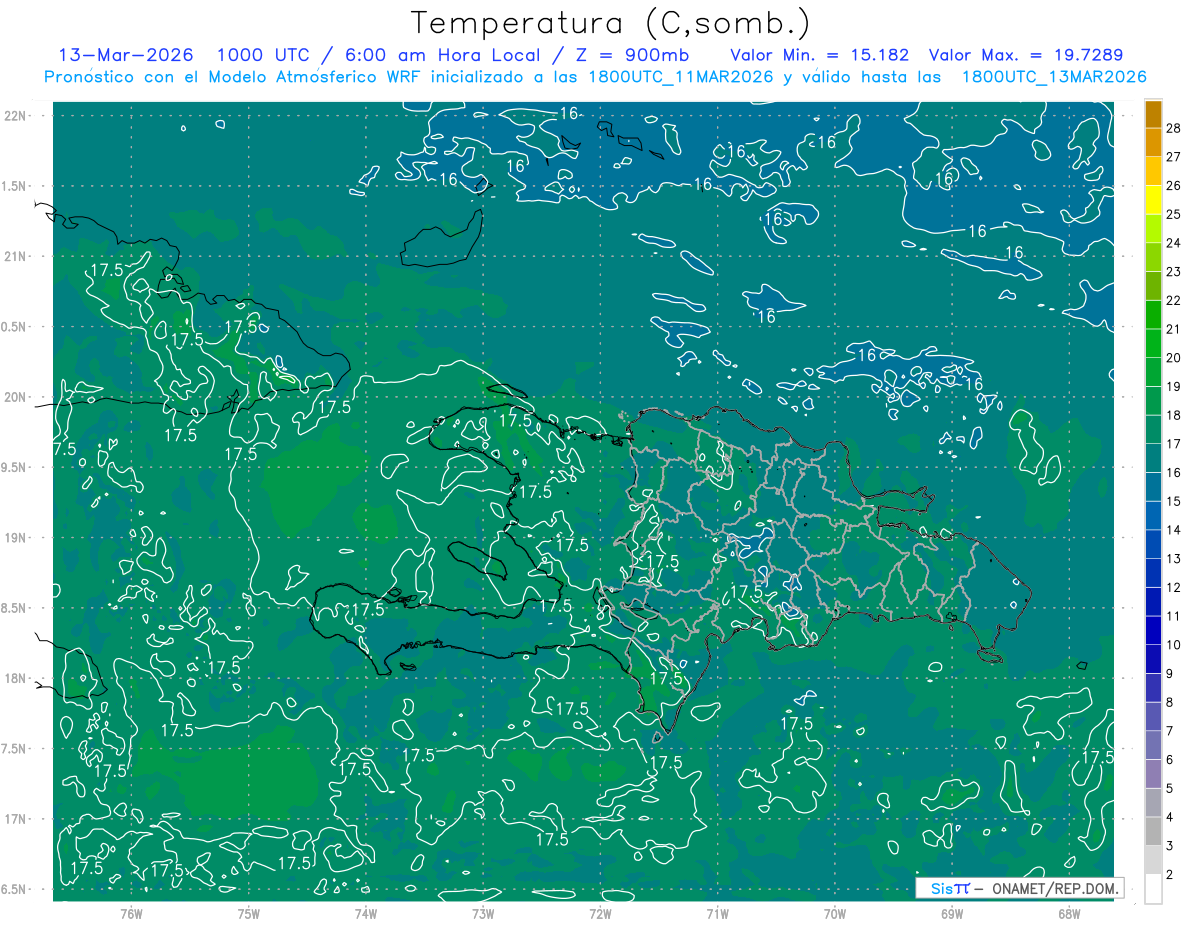This screenshot has height=927, width=1200.
Task: Click the '69W' longitude label
Action: pos(952,914)
